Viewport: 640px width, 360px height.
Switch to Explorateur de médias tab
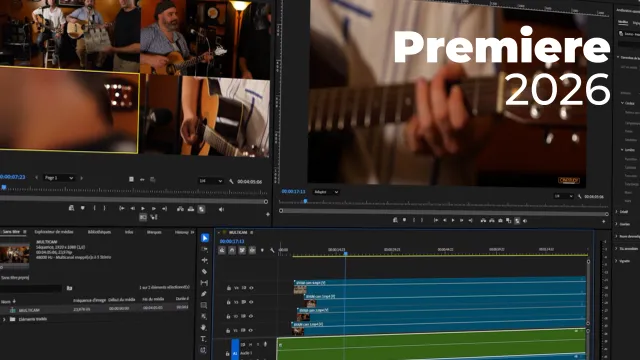pyautogui.click(x=54, y=232)
